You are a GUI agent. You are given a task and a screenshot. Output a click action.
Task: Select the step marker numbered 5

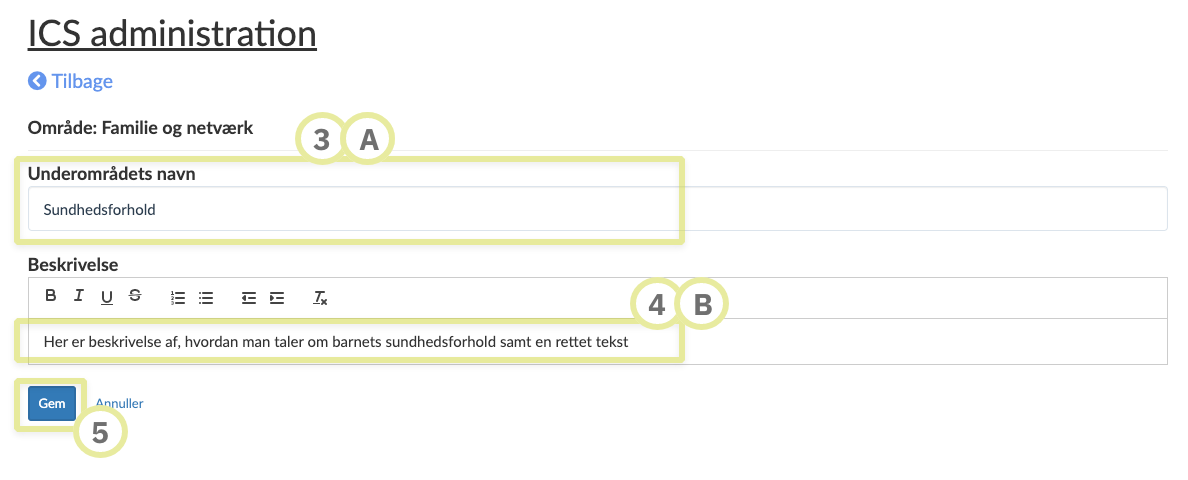point(100,433)
